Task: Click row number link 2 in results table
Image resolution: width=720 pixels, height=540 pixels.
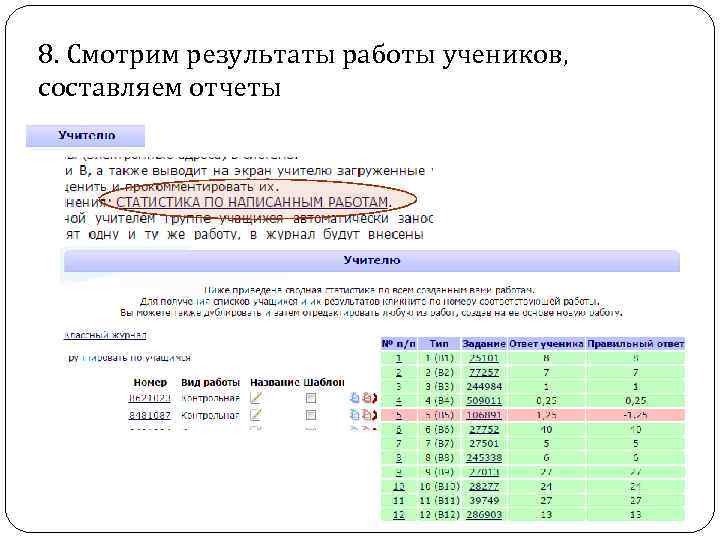Action: point(399,372)
